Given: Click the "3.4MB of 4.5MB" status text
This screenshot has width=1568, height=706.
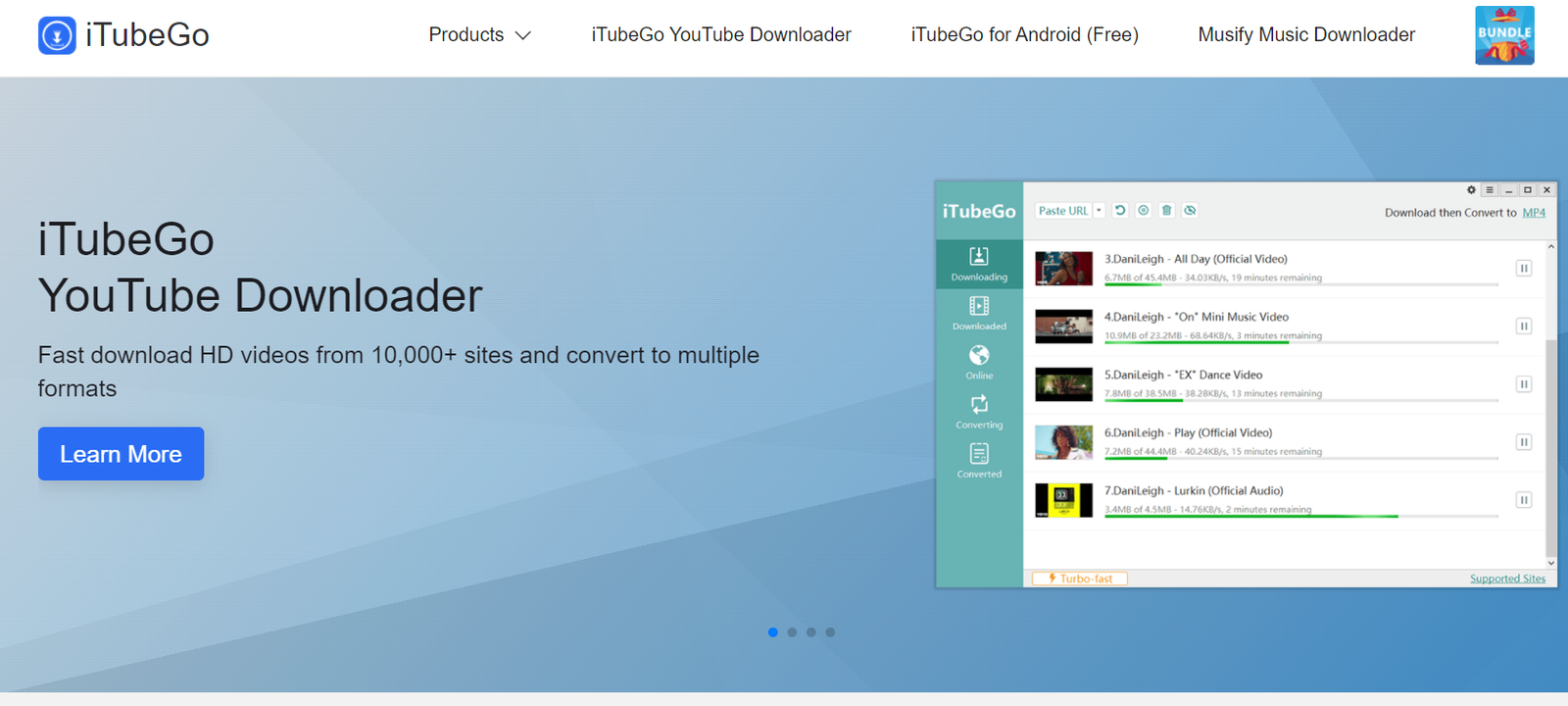Looking at the screenshot, I should coord(1138,509).
